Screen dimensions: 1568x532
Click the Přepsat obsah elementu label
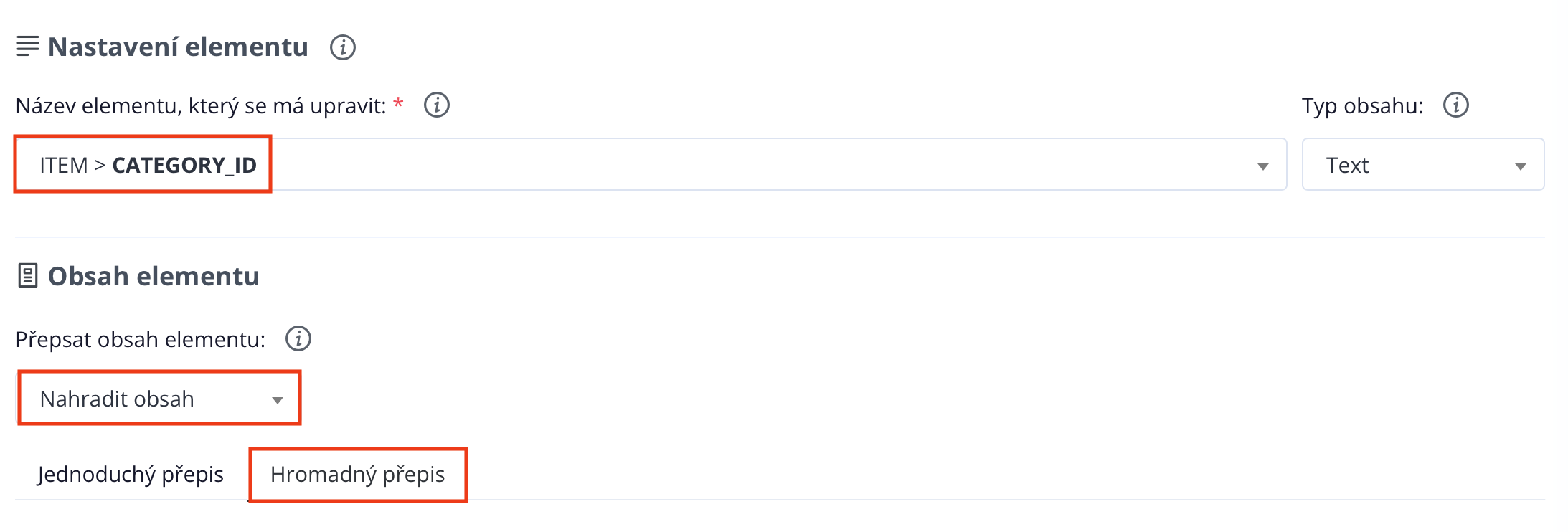141,339
